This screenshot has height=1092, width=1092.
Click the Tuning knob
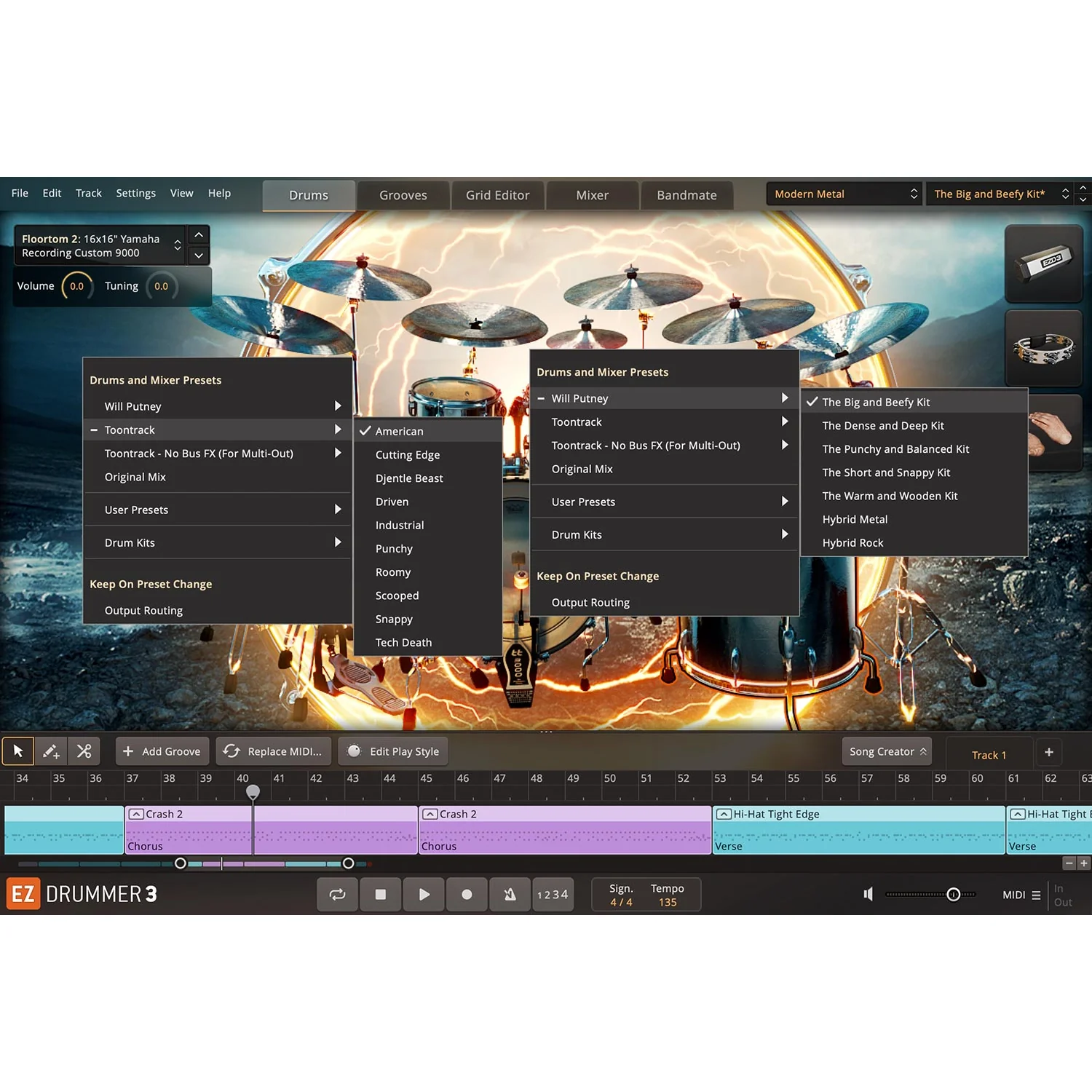point(161,286)
